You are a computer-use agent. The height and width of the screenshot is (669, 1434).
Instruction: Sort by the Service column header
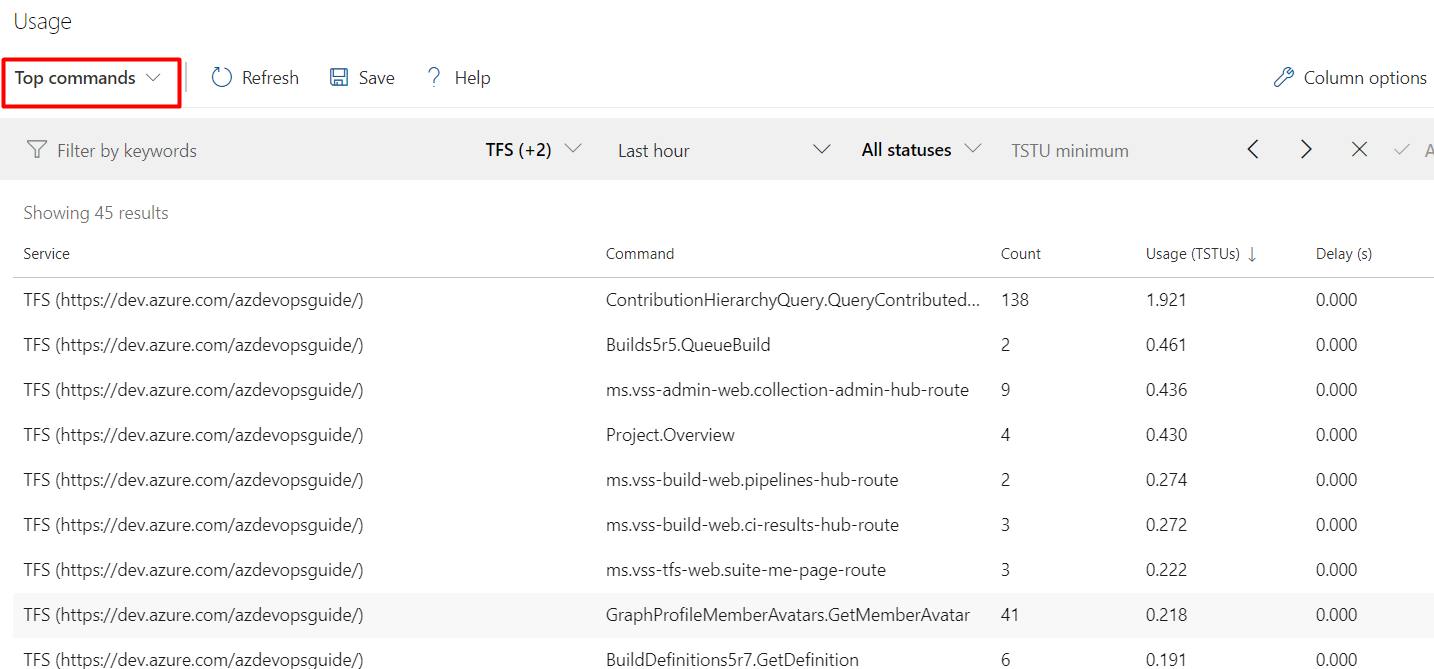[47, 254]
